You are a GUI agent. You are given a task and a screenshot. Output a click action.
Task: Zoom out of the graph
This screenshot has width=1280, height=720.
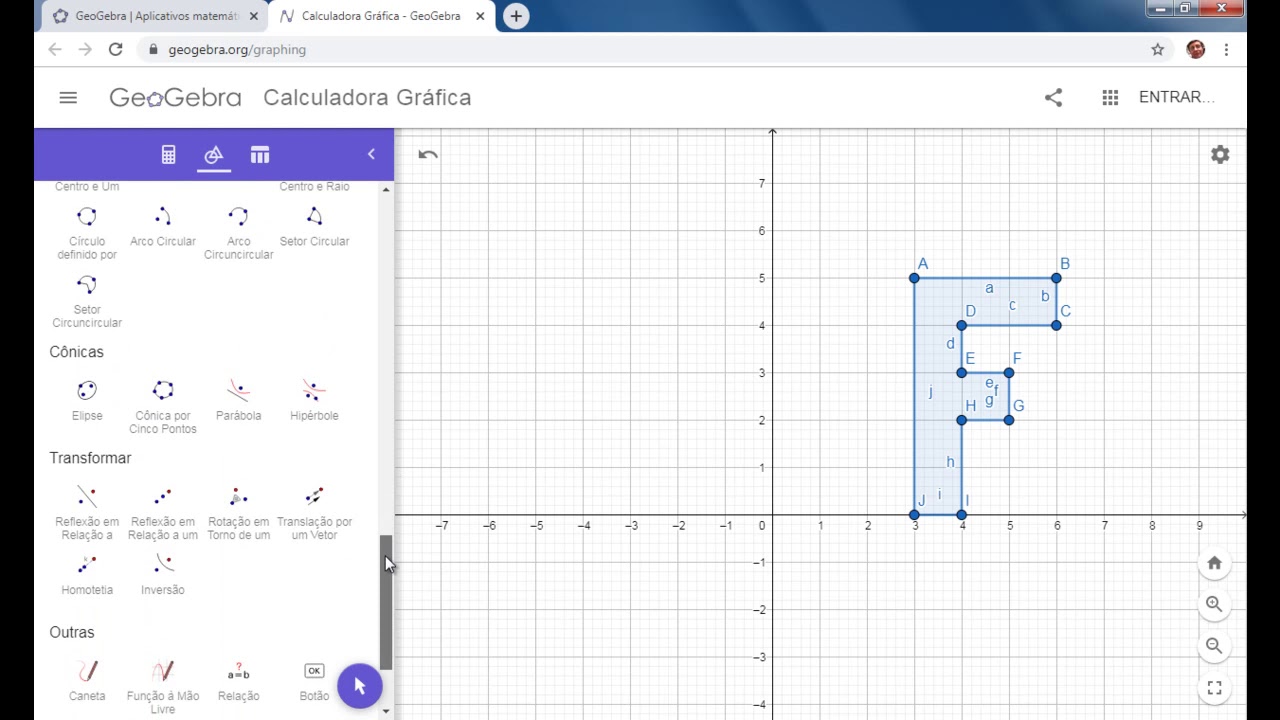pyautogui.click(x=1214, y=646)
